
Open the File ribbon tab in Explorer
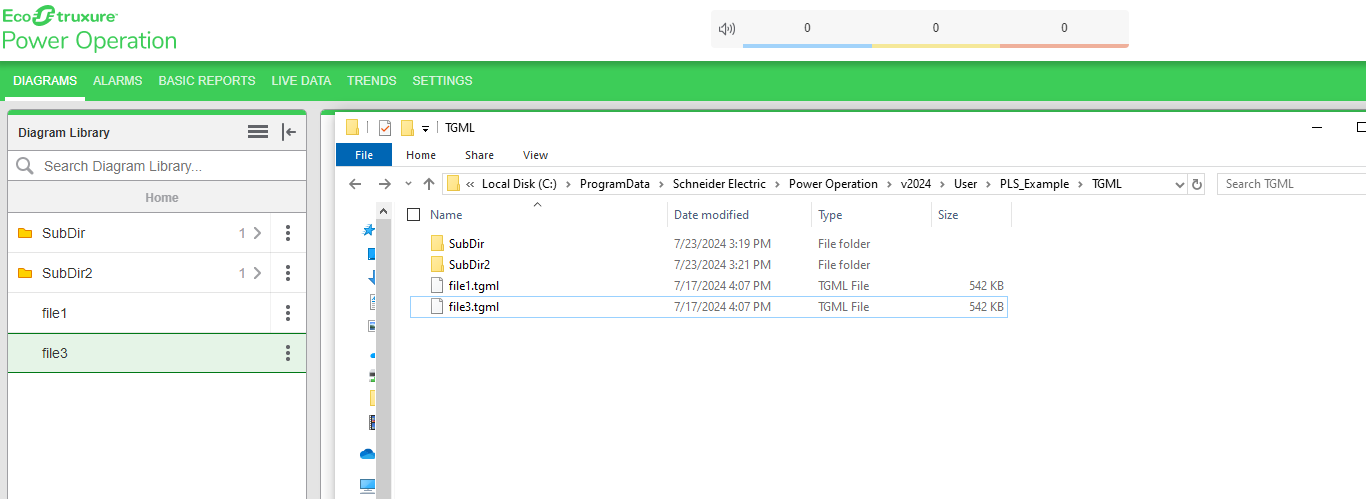point(364,155)
